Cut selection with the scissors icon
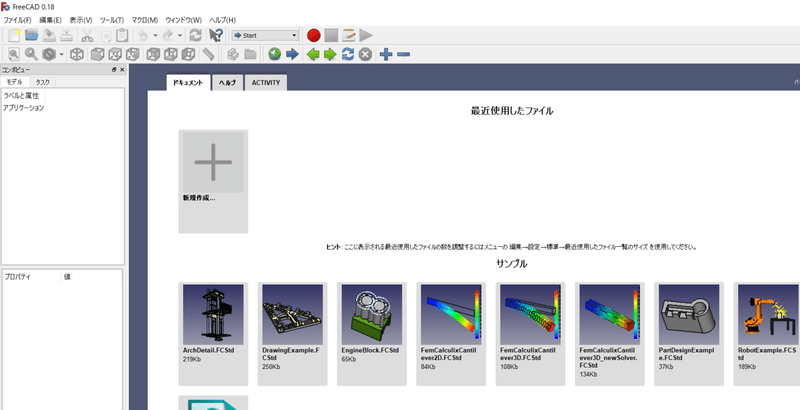The height and width of the screenshot is (410, 800). [87, 35]
